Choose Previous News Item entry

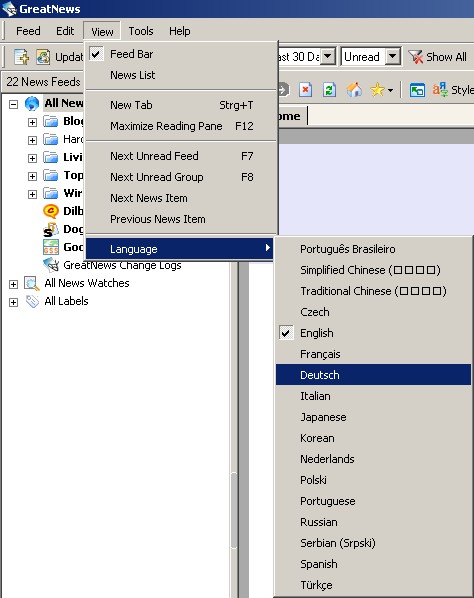pos(182,219)
